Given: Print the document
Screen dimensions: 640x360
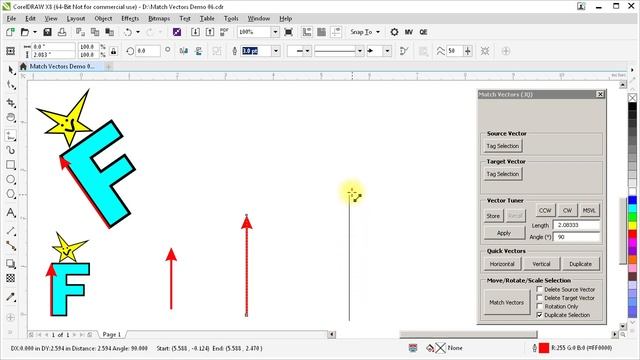Looking at the screenshot, I should (62, 32).
